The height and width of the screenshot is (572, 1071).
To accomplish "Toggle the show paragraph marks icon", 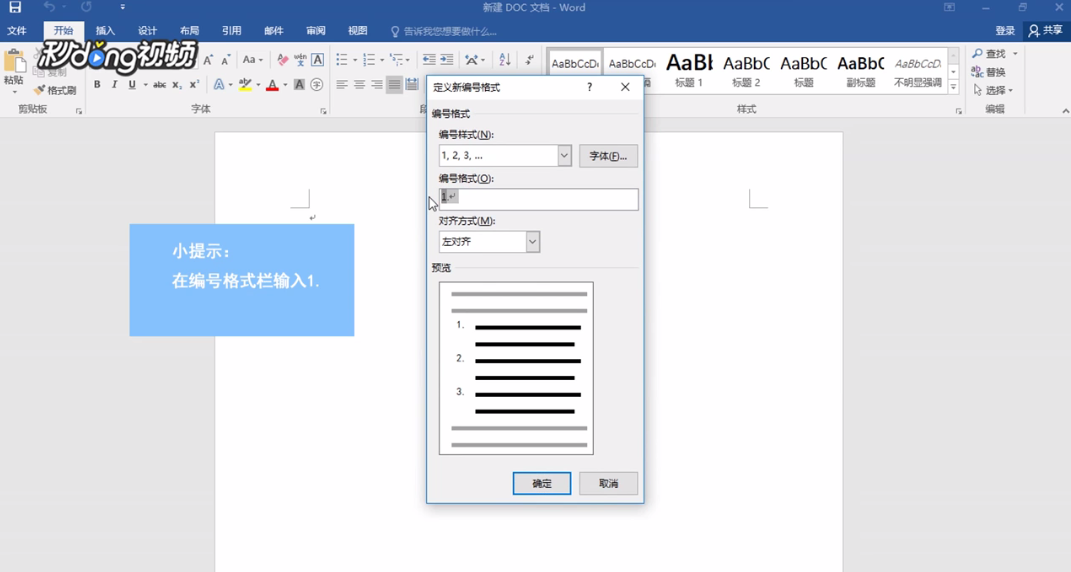I will [x=529, y=60].
